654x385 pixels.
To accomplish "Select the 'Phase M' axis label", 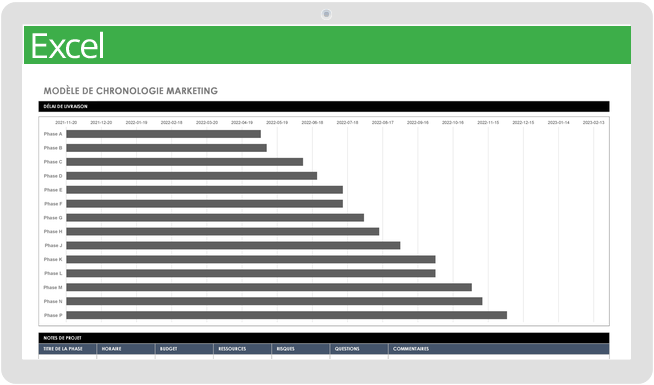I will (53, 287).
